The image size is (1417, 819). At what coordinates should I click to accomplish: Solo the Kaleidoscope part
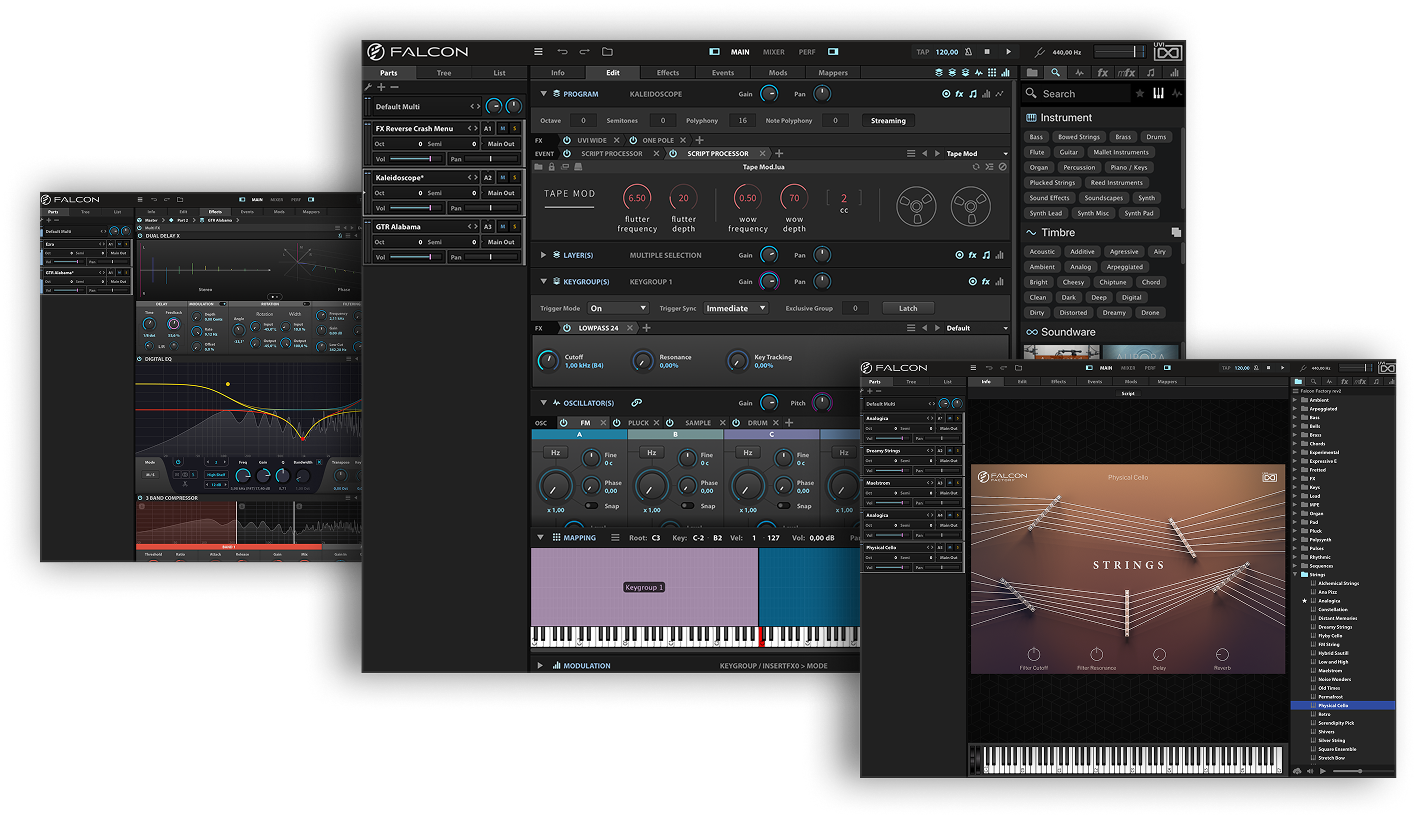[x=516, y=178]
